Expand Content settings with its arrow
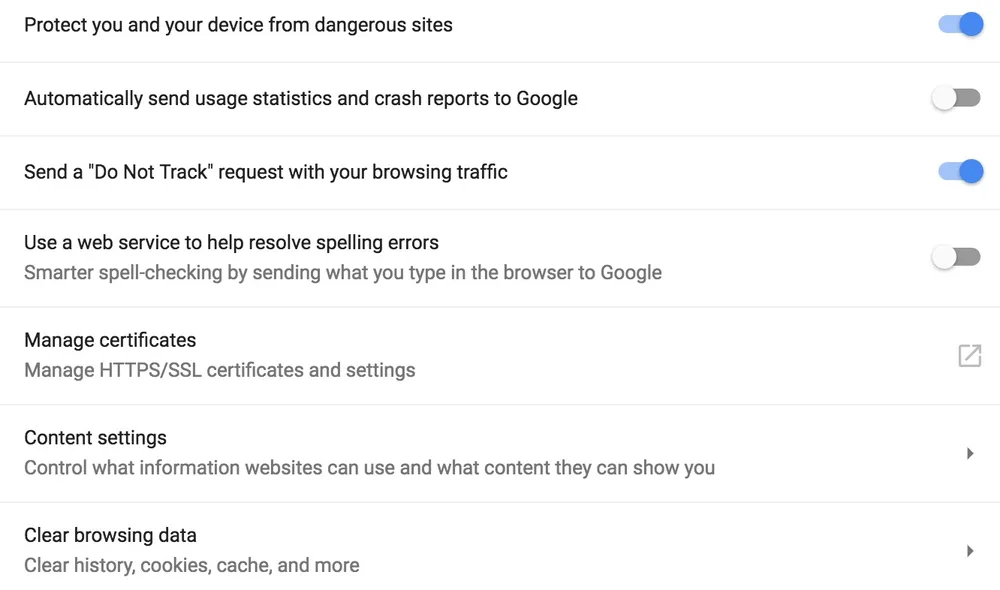This screenshot has height=590, width=1000. point(970,453)
